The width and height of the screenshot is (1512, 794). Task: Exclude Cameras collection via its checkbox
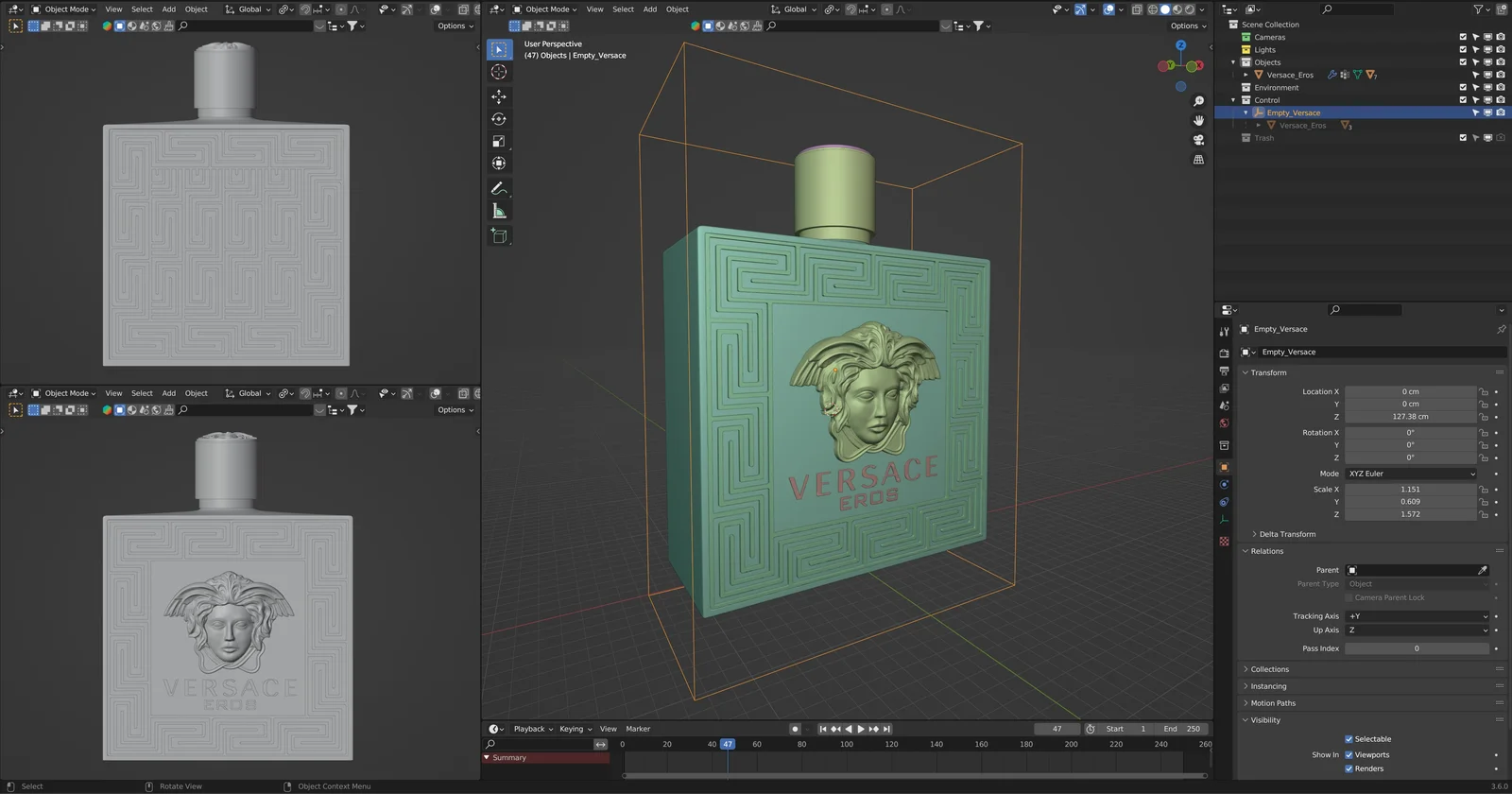pyautogui.click(x=1463, y=37)
